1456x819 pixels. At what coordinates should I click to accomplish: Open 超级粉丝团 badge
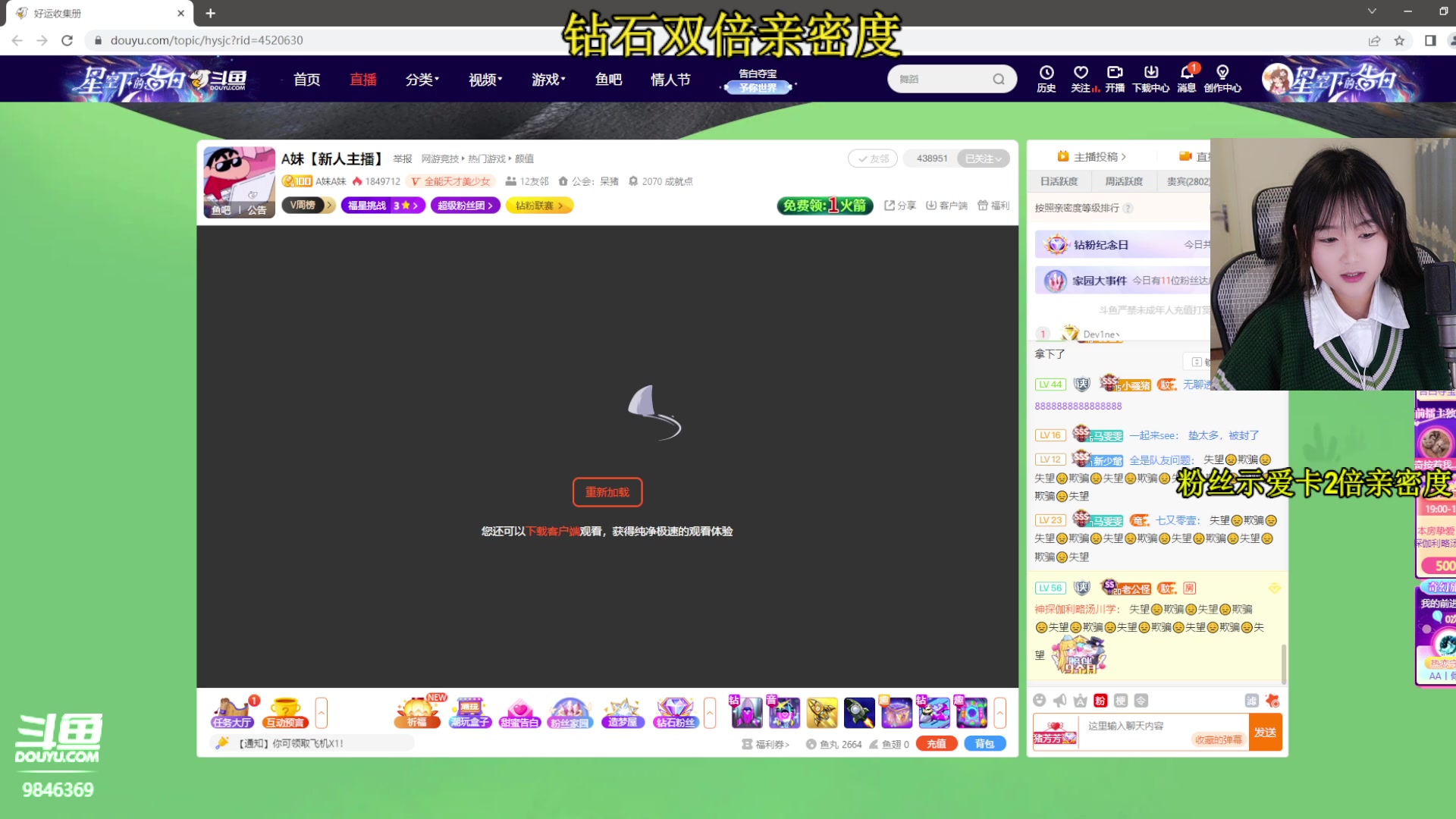click(465, 206)
